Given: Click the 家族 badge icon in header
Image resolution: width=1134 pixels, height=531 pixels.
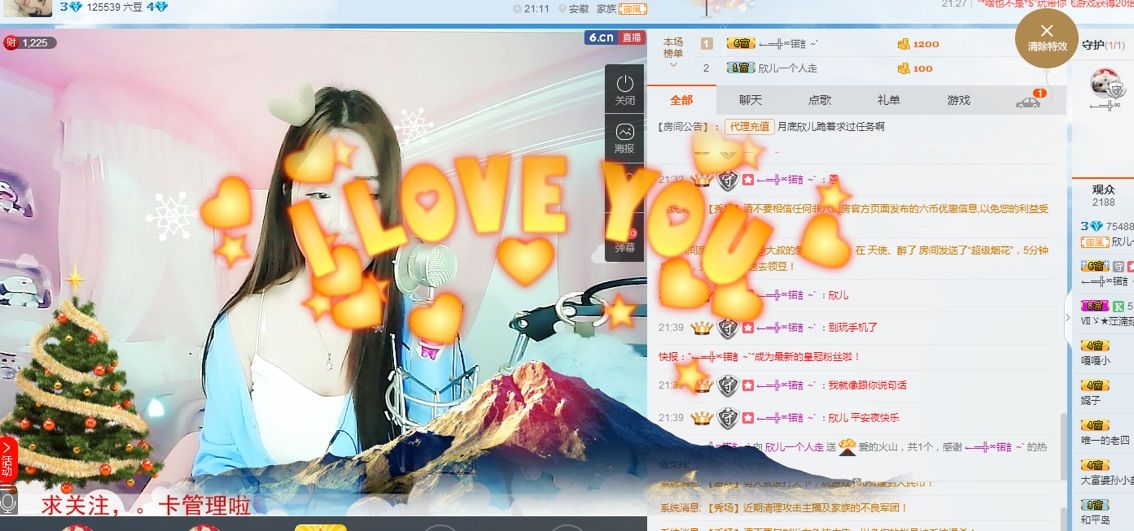Looking at the screenshot, I should pyautogui.click(x=633, y=9).
